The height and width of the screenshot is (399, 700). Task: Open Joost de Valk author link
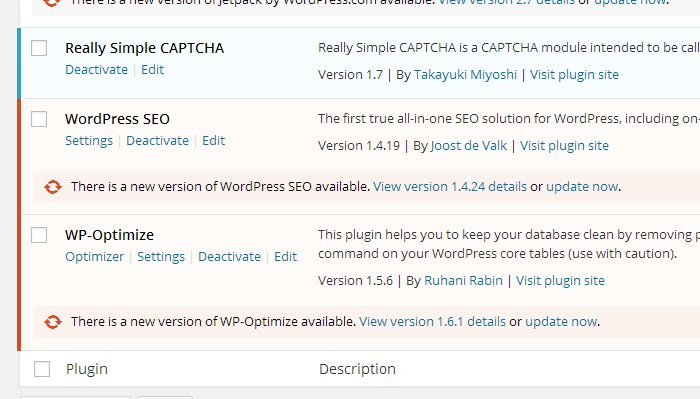click(x=469, y=145)
